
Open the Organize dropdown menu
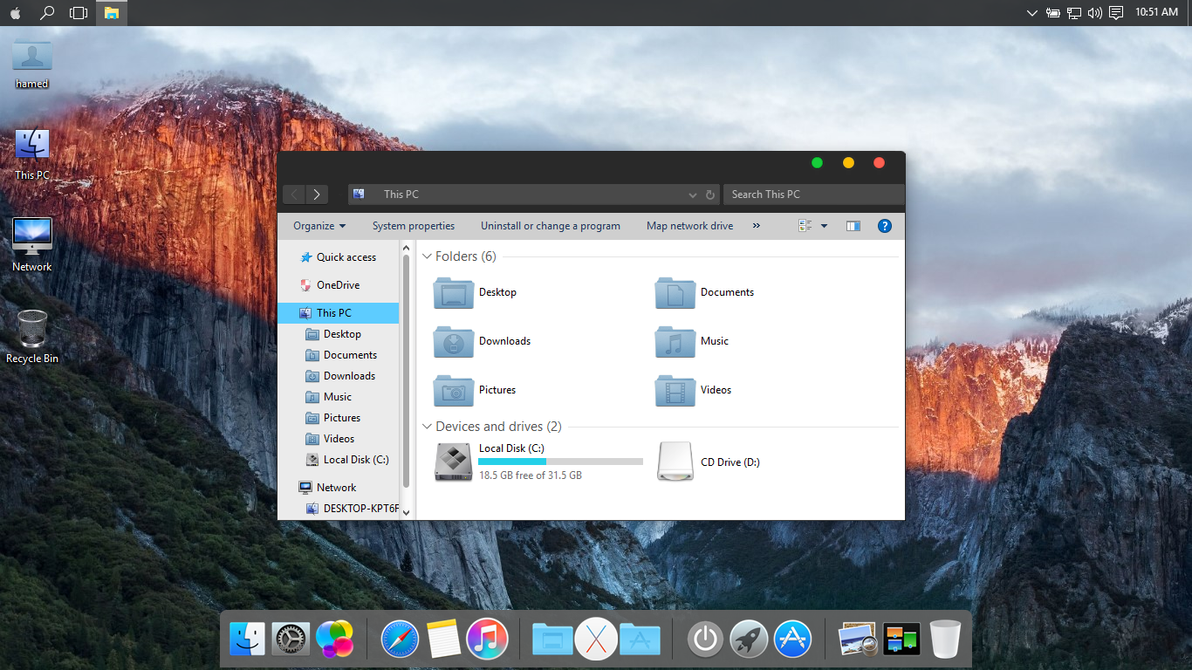click(319, 226)
